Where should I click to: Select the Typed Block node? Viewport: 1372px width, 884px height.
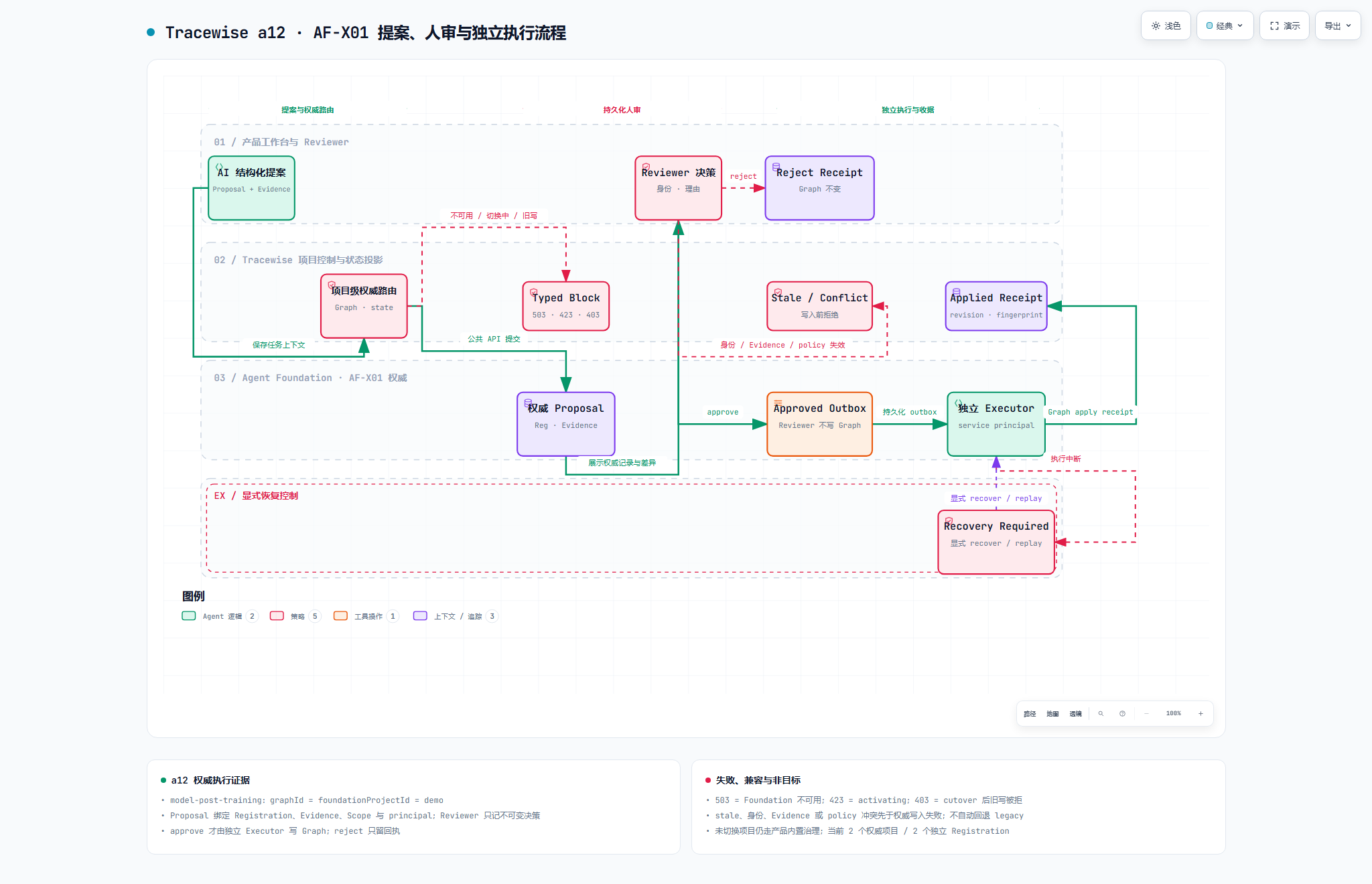[x=566, y=306]
